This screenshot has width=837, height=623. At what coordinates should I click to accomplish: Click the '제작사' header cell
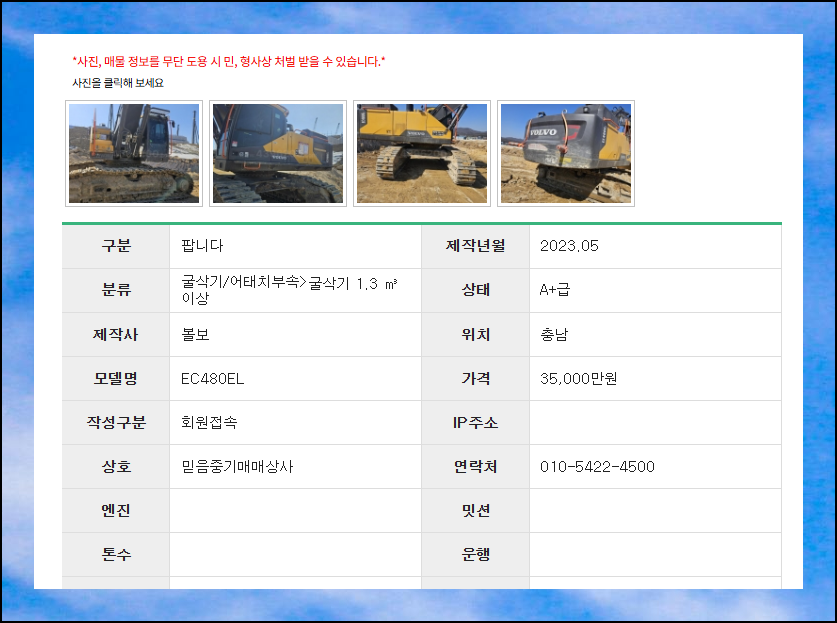116,335
